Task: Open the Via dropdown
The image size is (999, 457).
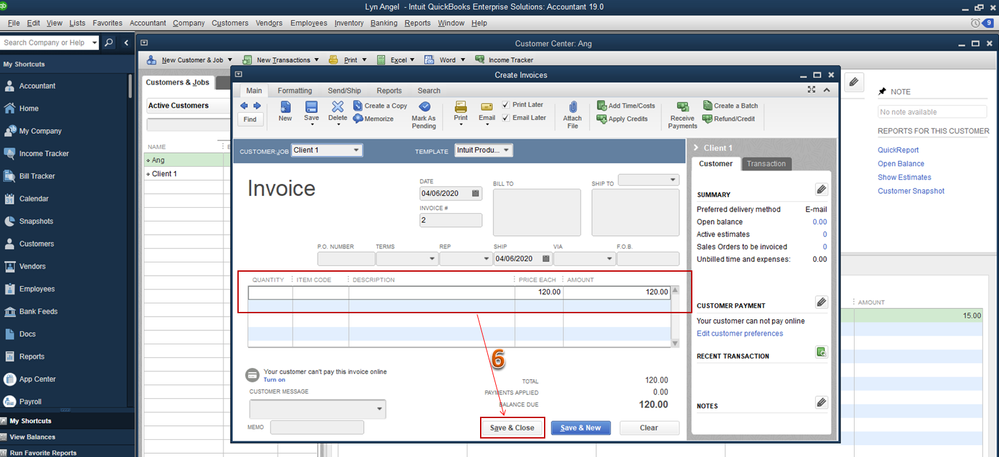Action: click(609, 259)
